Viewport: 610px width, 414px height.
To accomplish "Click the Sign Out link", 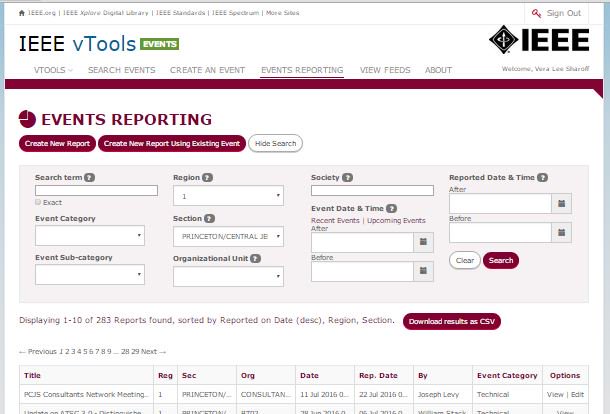I will click(564, 13).
